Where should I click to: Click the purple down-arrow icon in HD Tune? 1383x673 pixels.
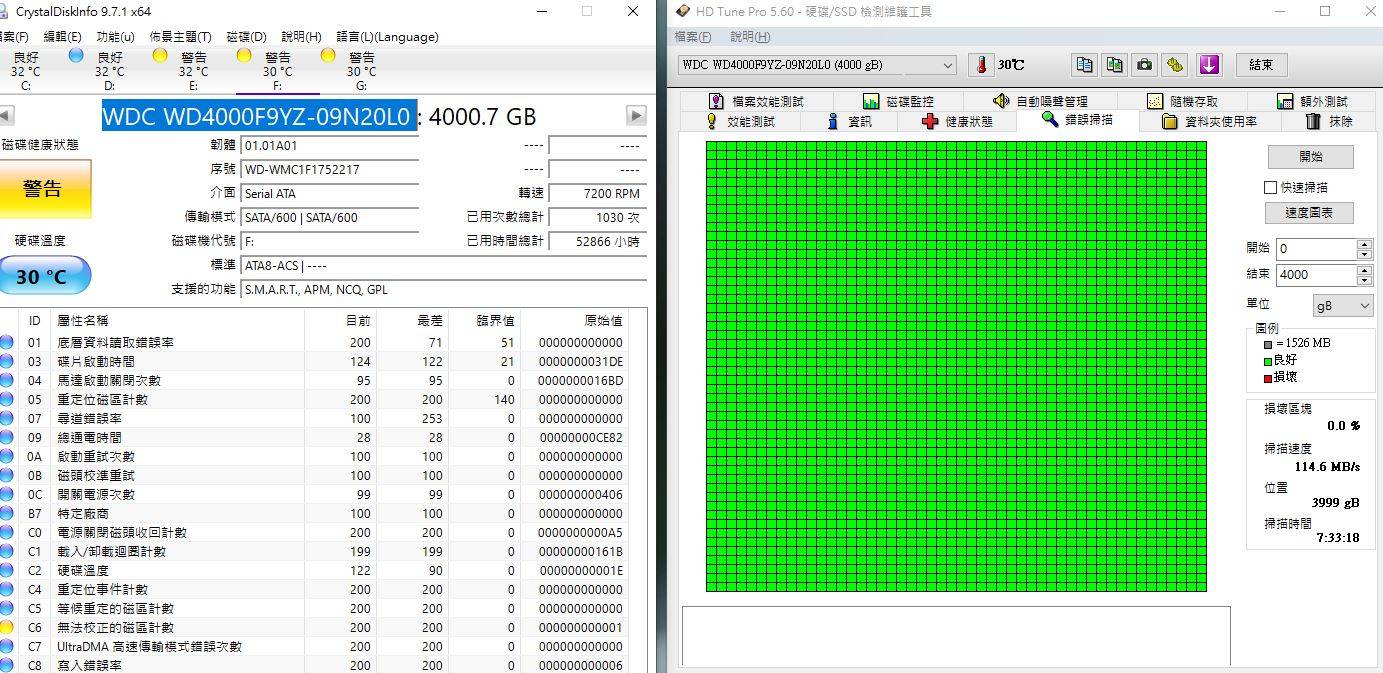[x=1210, y=65]
